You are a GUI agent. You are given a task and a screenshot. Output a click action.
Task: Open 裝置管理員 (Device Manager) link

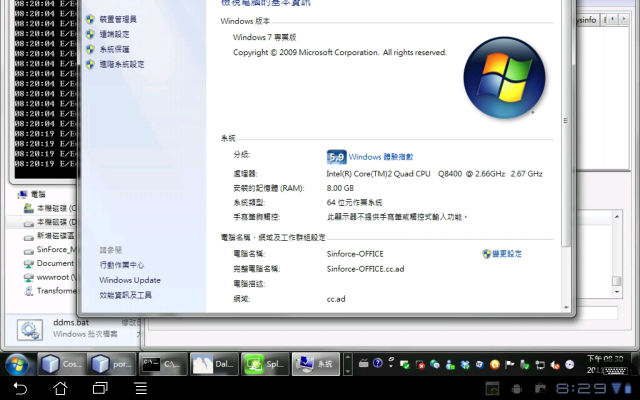[x=118, y=19]
